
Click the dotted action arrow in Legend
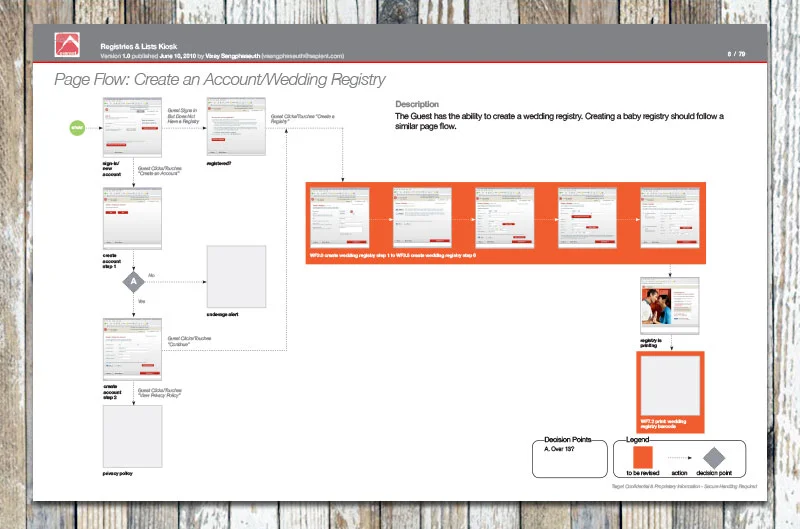(679, 458)
